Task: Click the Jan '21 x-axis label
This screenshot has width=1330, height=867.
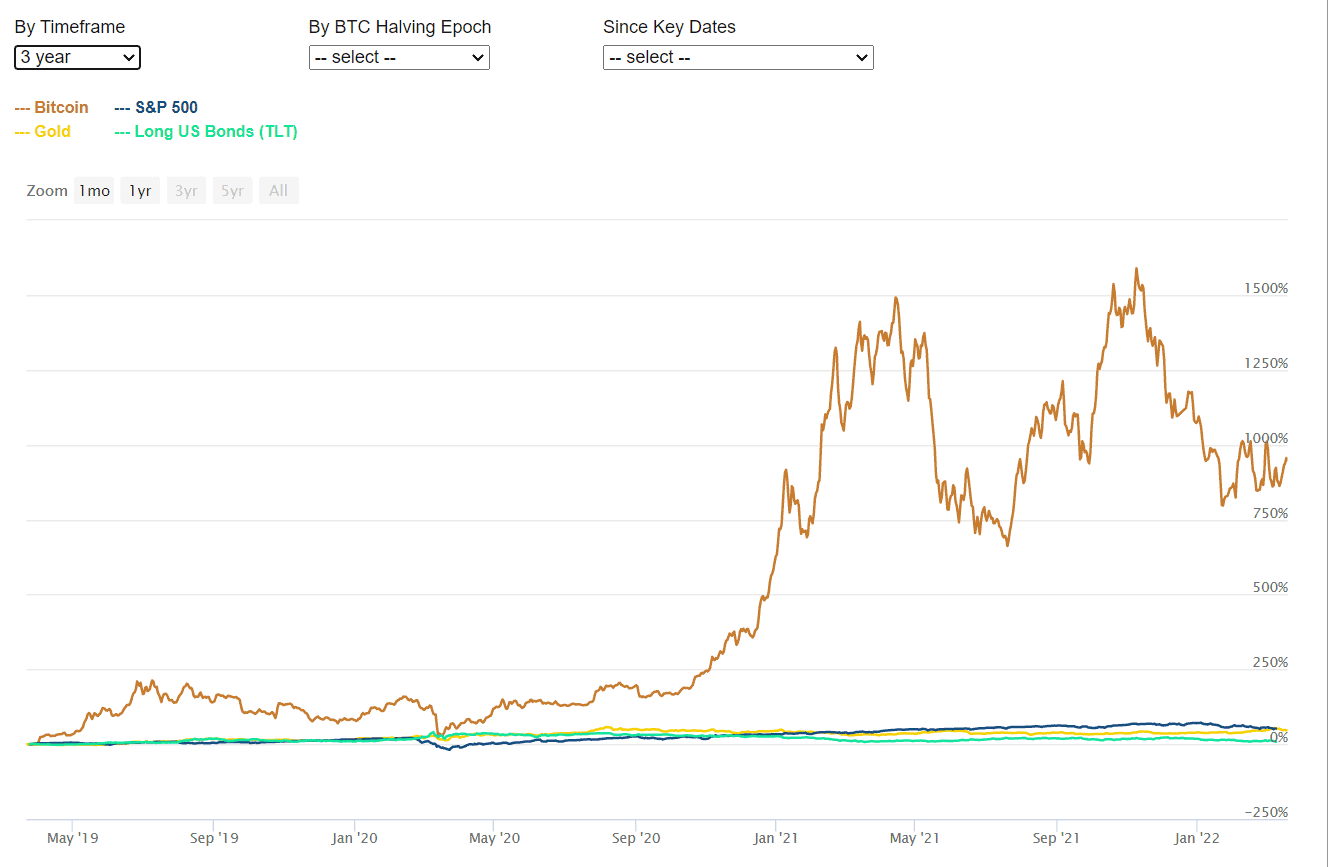Action: point(776,838)
